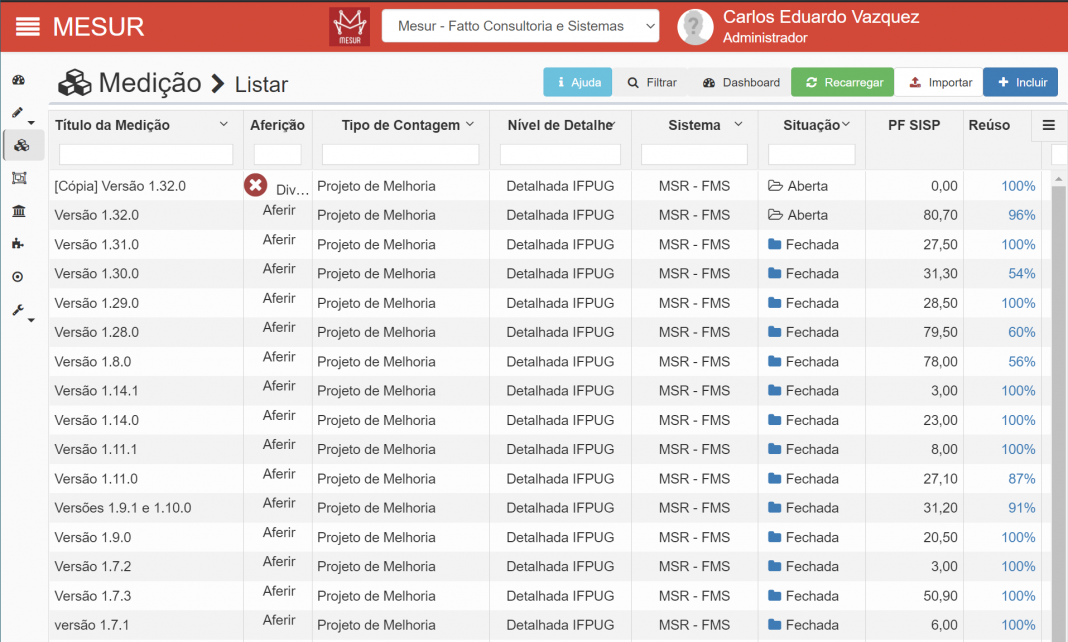The width and height of the screenshot is (1068, 642).
Task: Click Fechada status for Versão 1.14.0
Action: pyautogui.click(x=812, y=420)
